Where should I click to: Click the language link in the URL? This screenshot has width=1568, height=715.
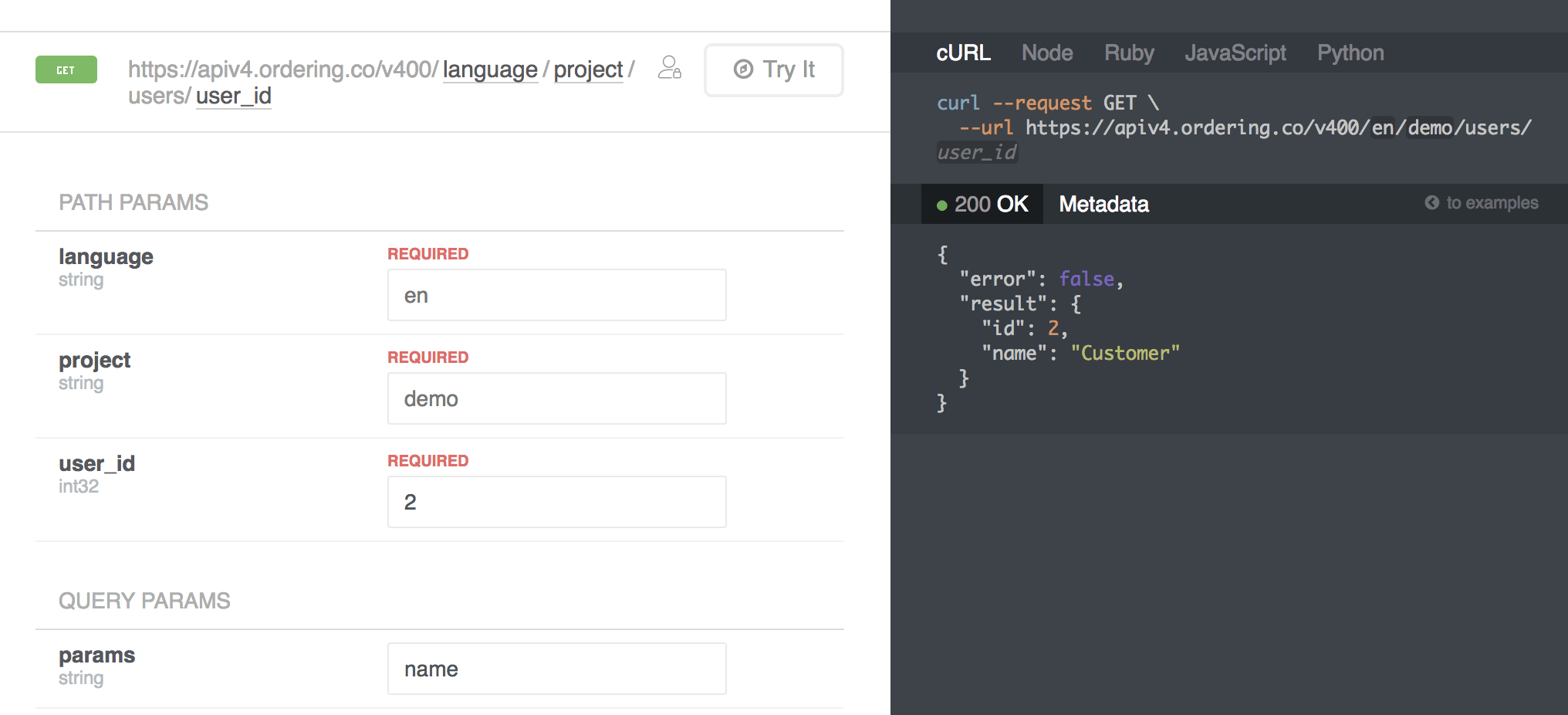click(490, 69)
